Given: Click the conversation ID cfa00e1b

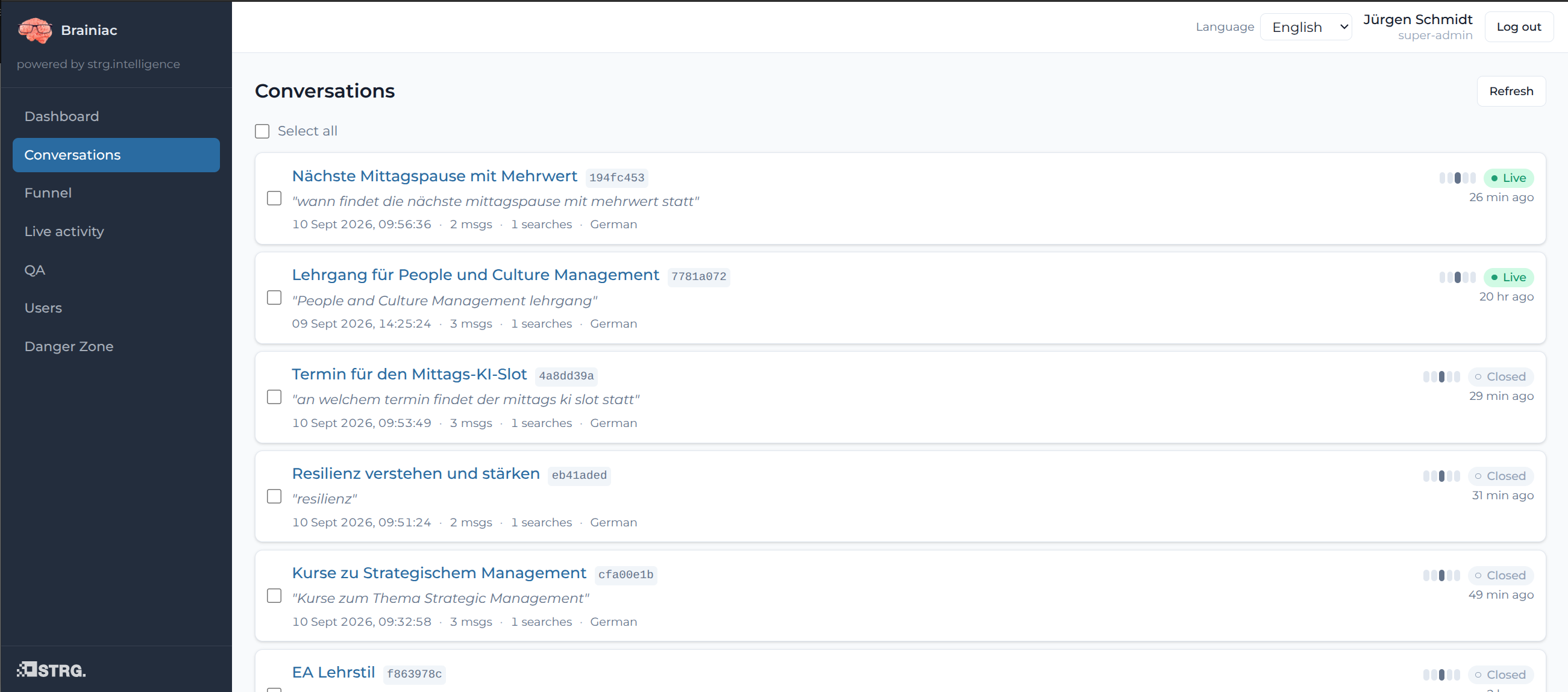Looking at the screenshot, I should [626, 575].
